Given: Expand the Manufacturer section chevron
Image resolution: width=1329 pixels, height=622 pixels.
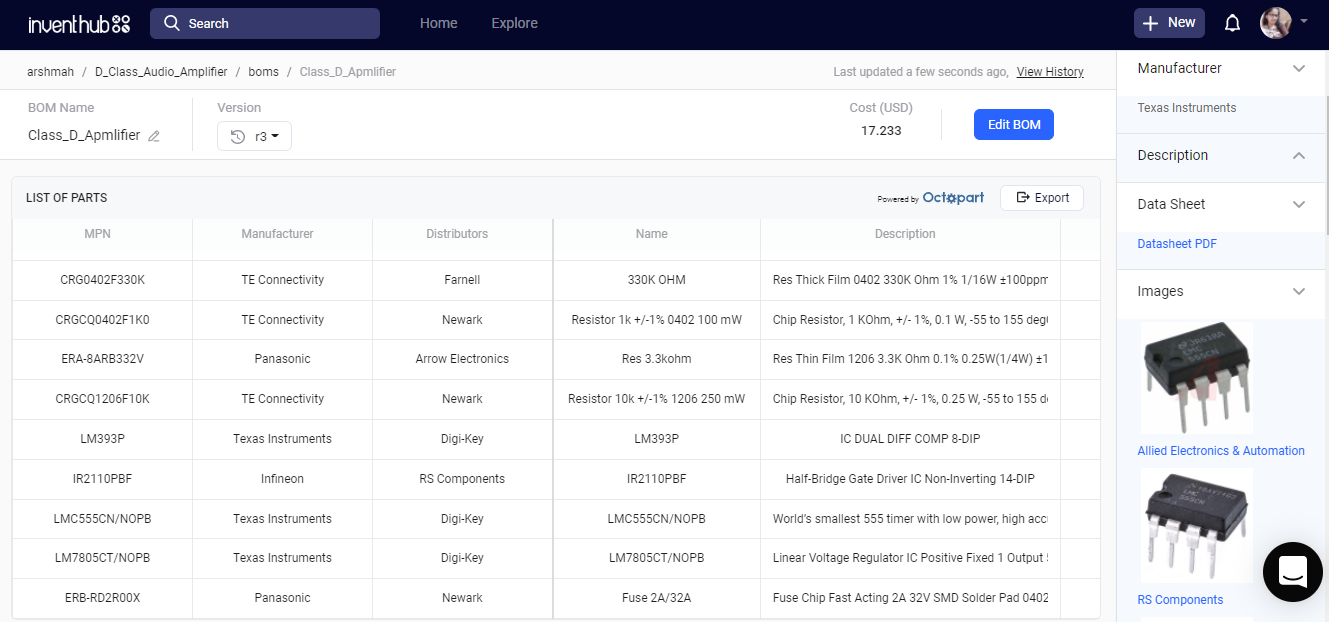Looking at the screenshot, I should tap(1299, 69).
